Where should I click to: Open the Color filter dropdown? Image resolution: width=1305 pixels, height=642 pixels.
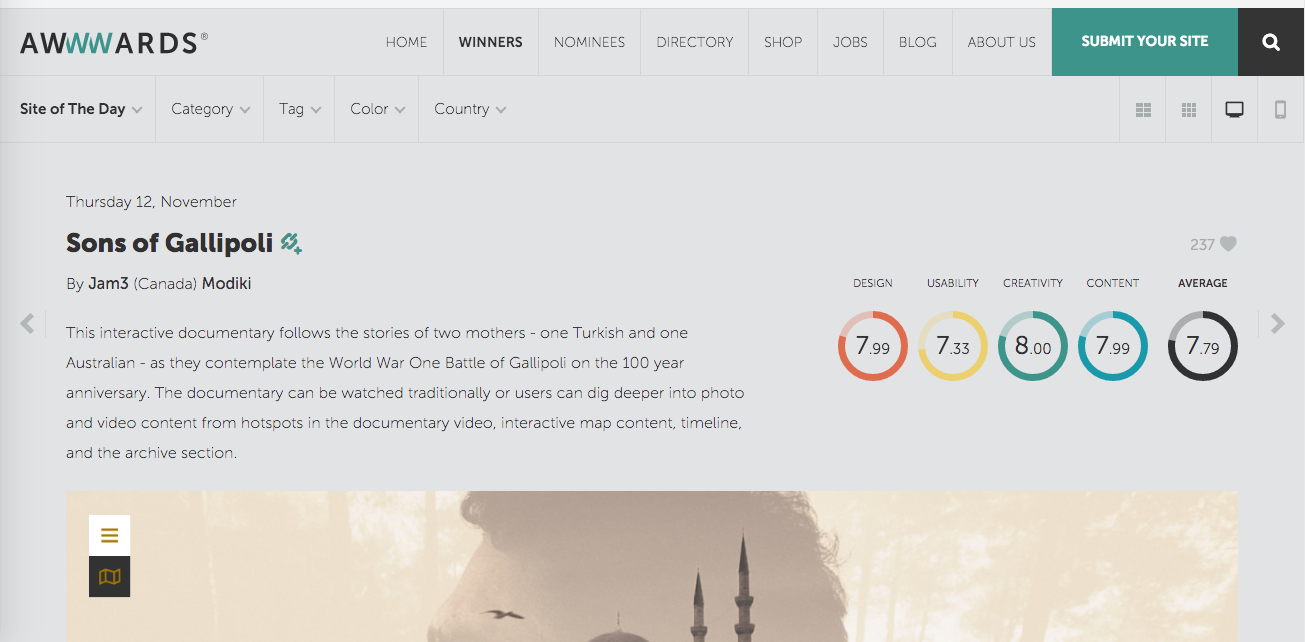point(377,109)
